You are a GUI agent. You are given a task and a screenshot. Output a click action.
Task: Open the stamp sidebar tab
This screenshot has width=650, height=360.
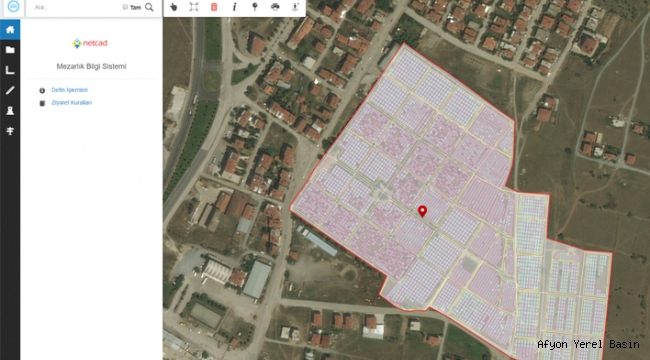coord(10,111)
